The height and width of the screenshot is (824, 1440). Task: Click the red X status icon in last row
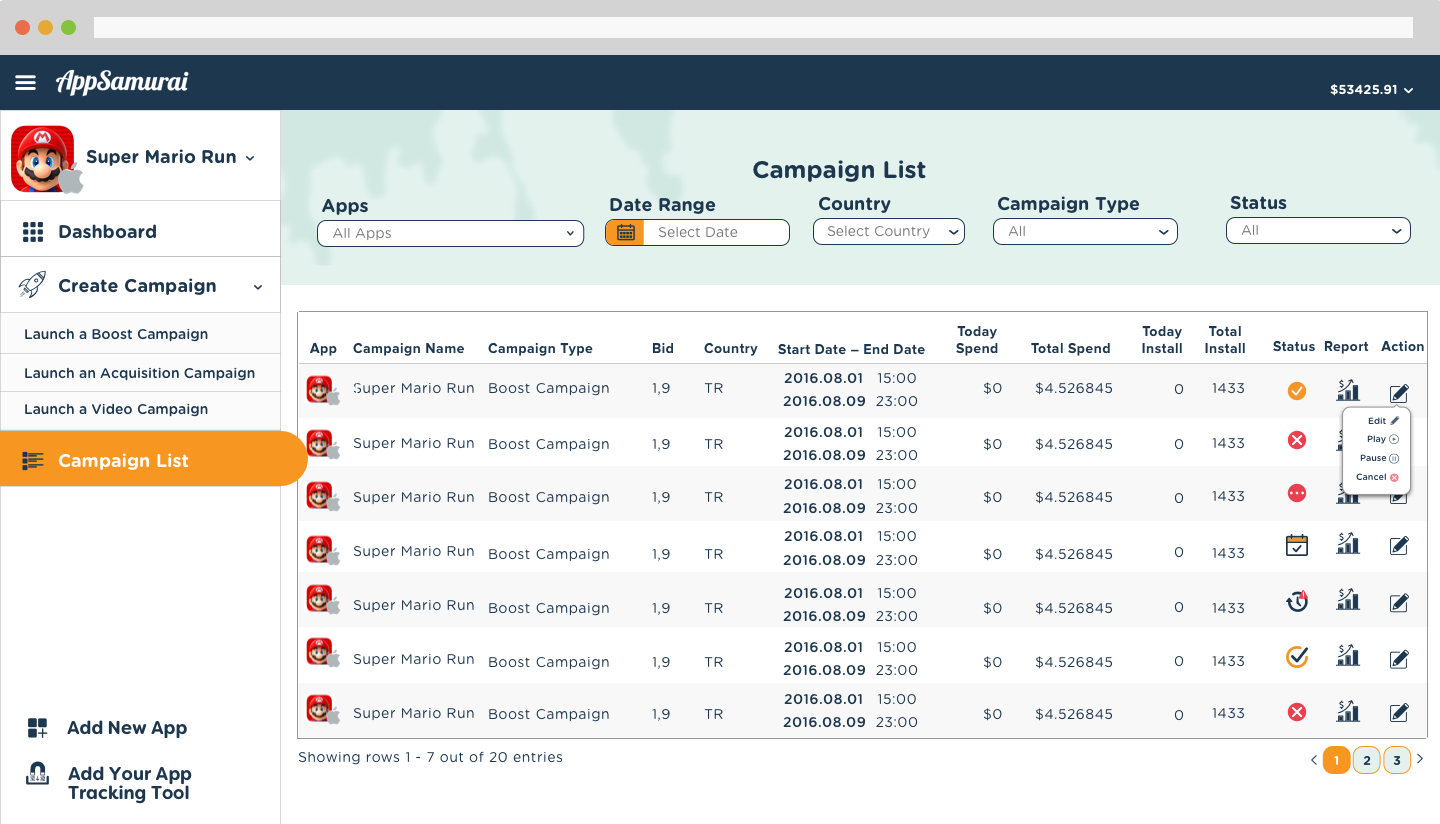[1297, 712]
